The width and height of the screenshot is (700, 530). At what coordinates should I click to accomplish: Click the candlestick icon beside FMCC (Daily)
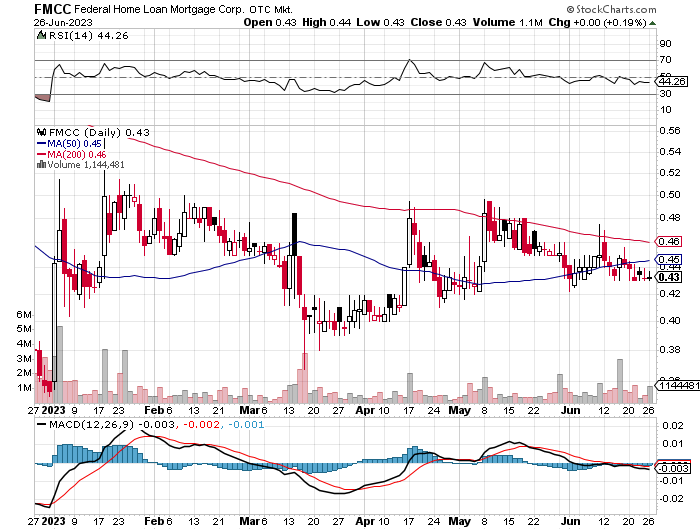(x=42, y=132)
